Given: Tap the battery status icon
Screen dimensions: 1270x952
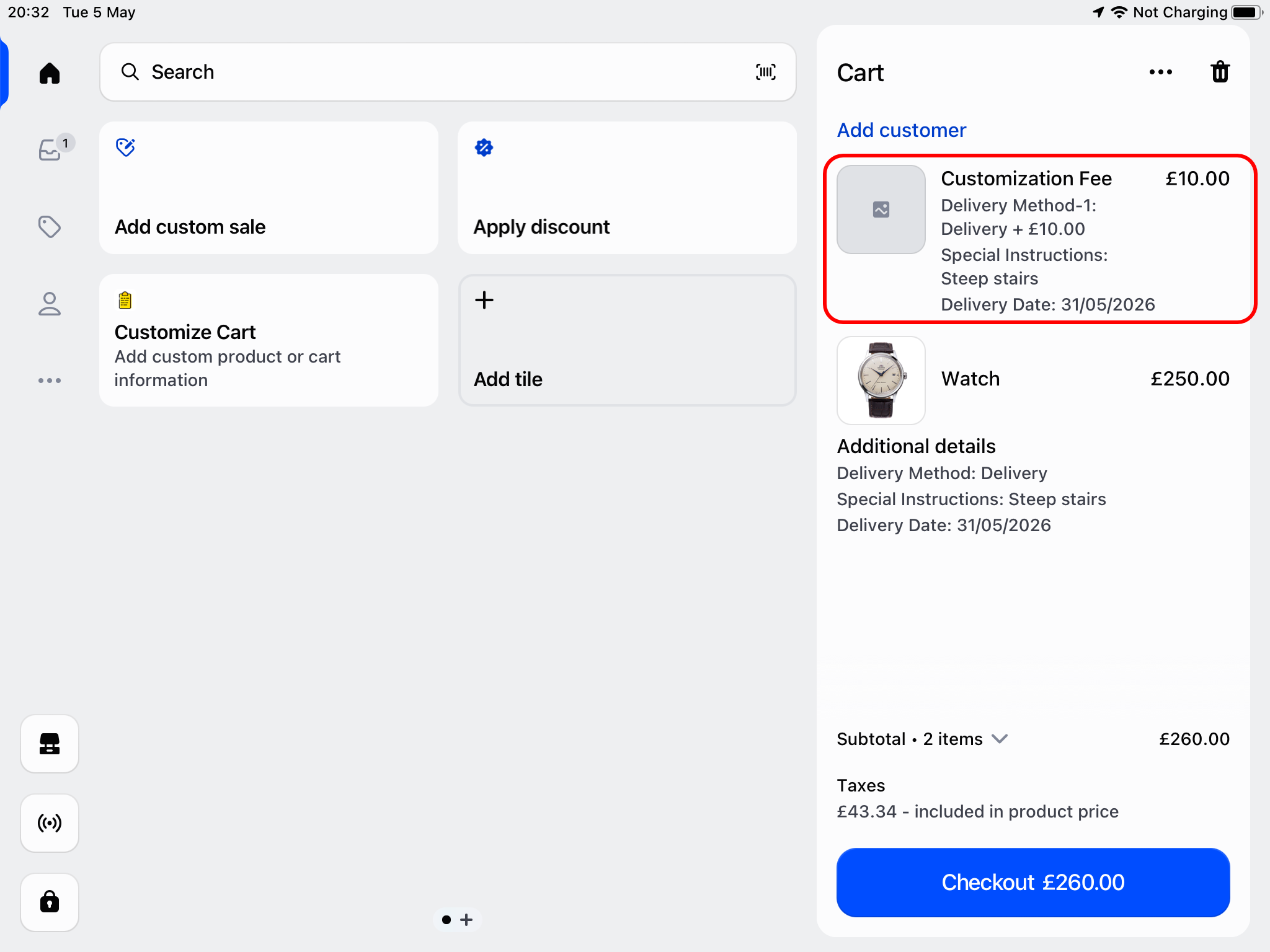Looking at the screenshot, I should click(x=1247, y=12).
